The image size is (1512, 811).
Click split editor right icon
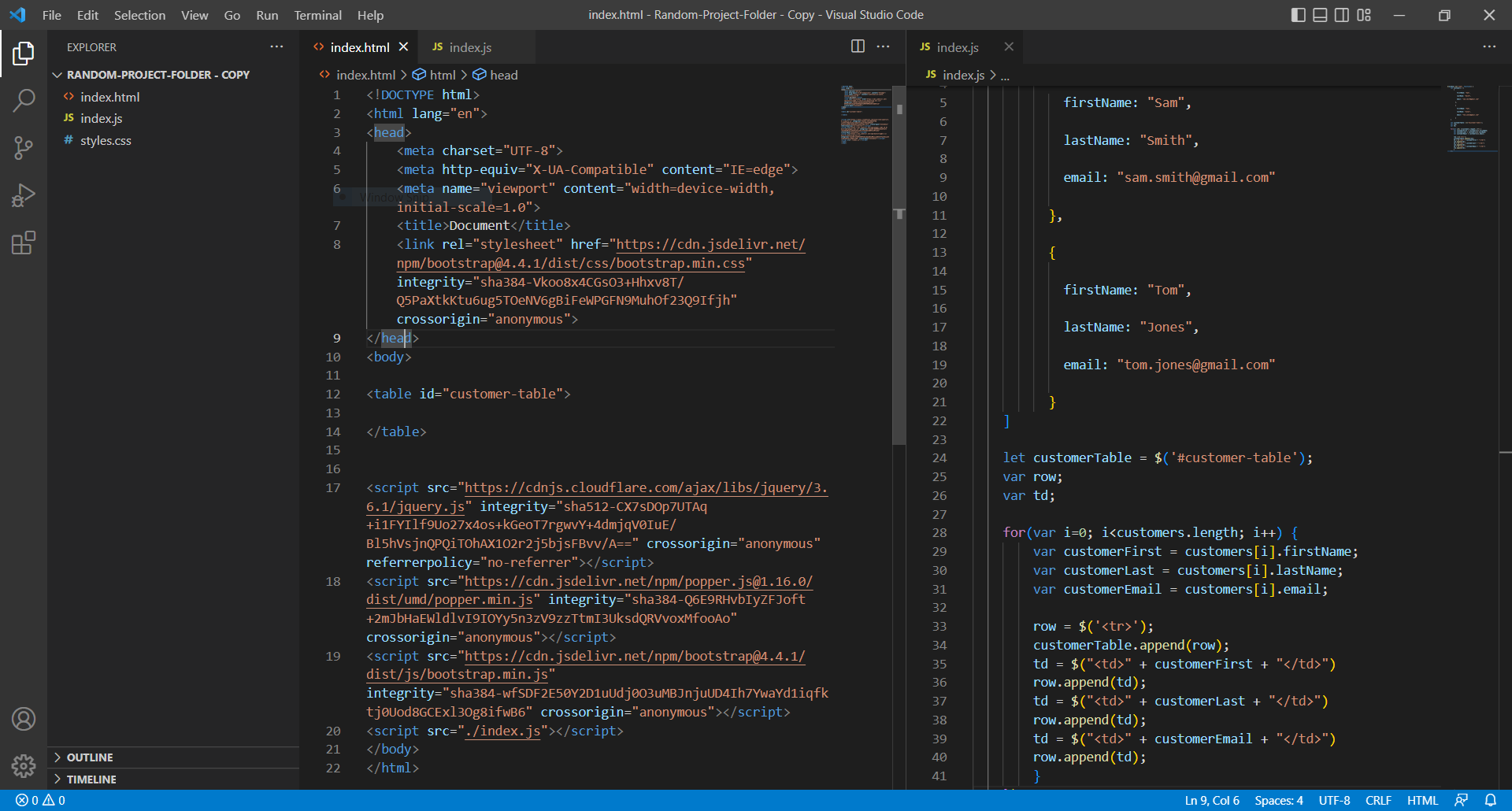[x=858, y=46]
